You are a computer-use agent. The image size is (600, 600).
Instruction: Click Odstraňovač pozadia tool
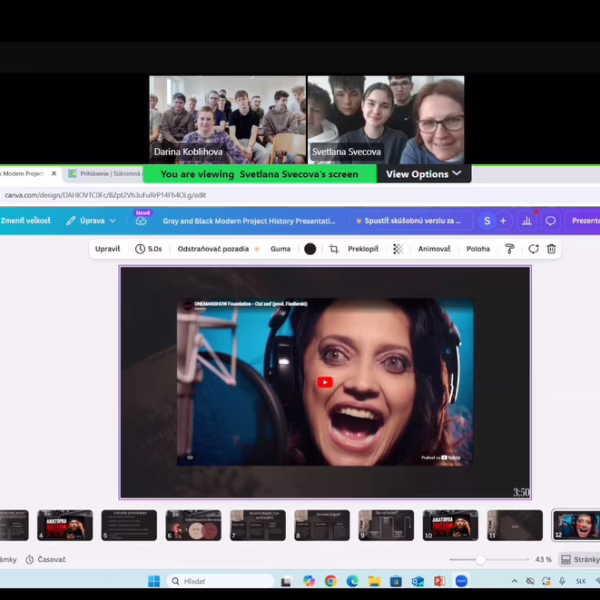tap(218, 249)
